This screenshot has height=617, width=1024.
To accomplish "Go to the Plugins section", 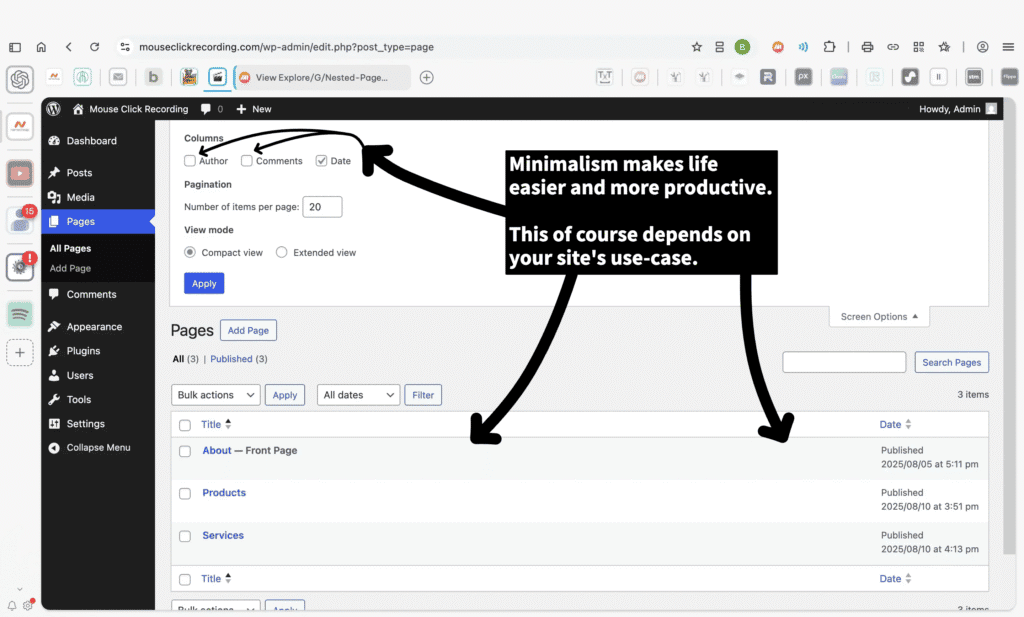I will pyautogui.click(x=83, y=351).
